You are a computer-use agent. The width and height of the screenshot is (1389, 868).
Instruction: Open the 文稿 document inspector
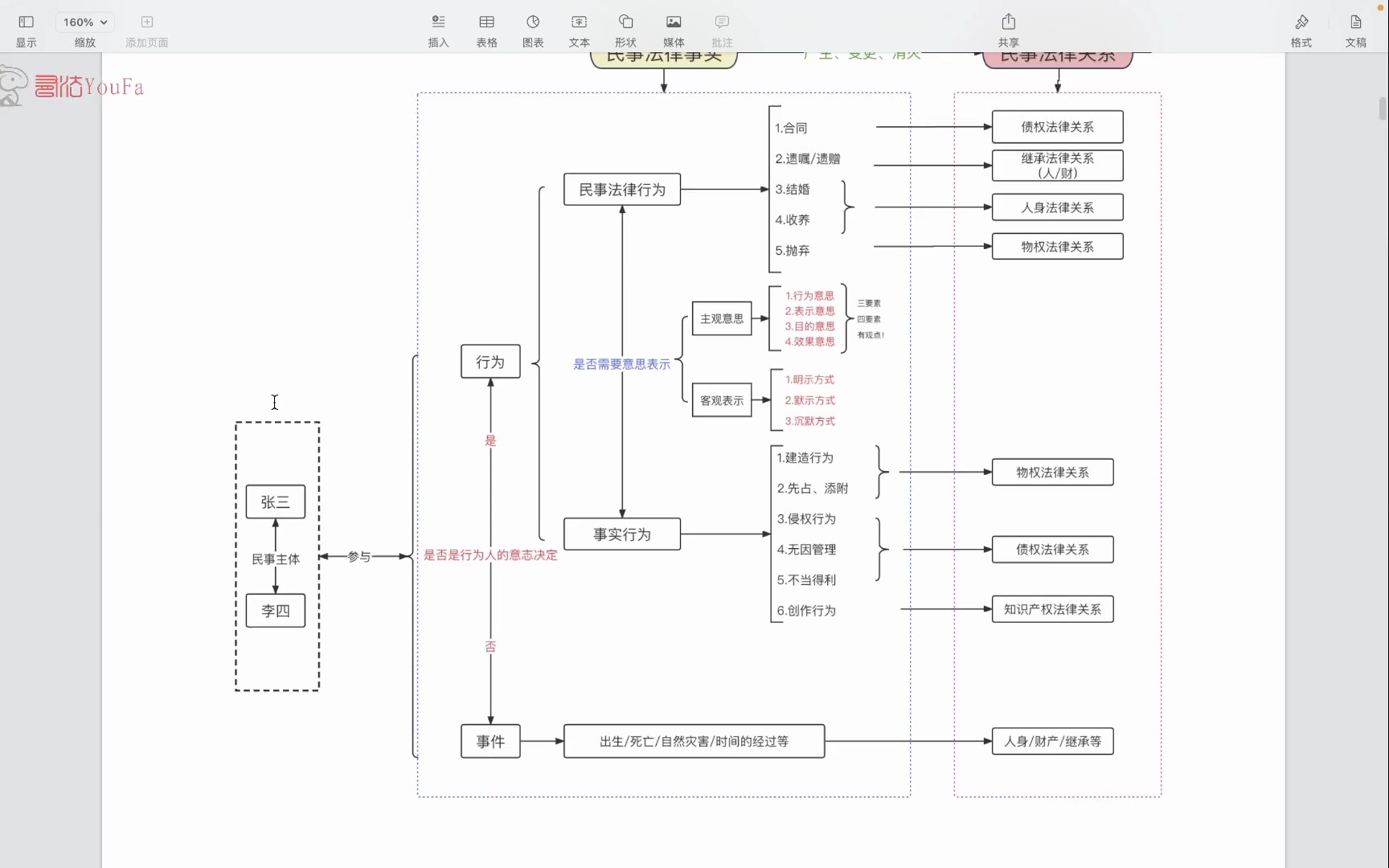1356,22
